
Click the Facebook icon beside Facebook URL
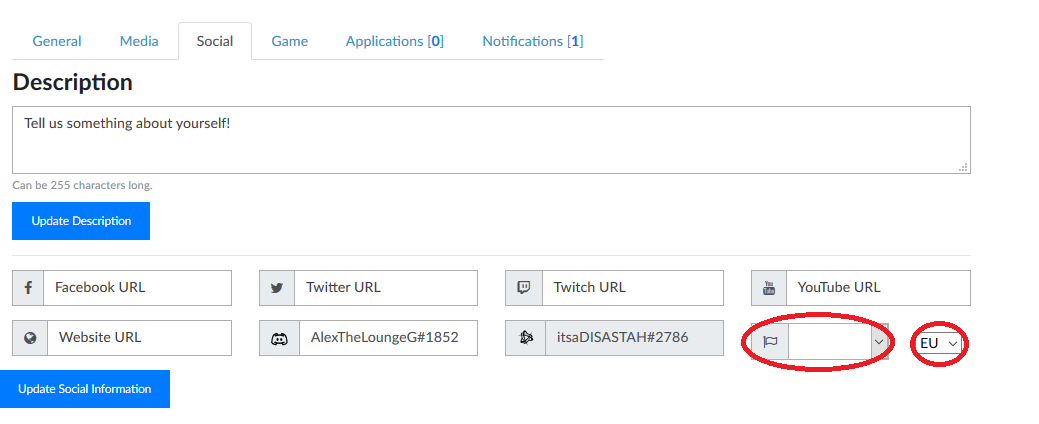click(x=28, y=288)
